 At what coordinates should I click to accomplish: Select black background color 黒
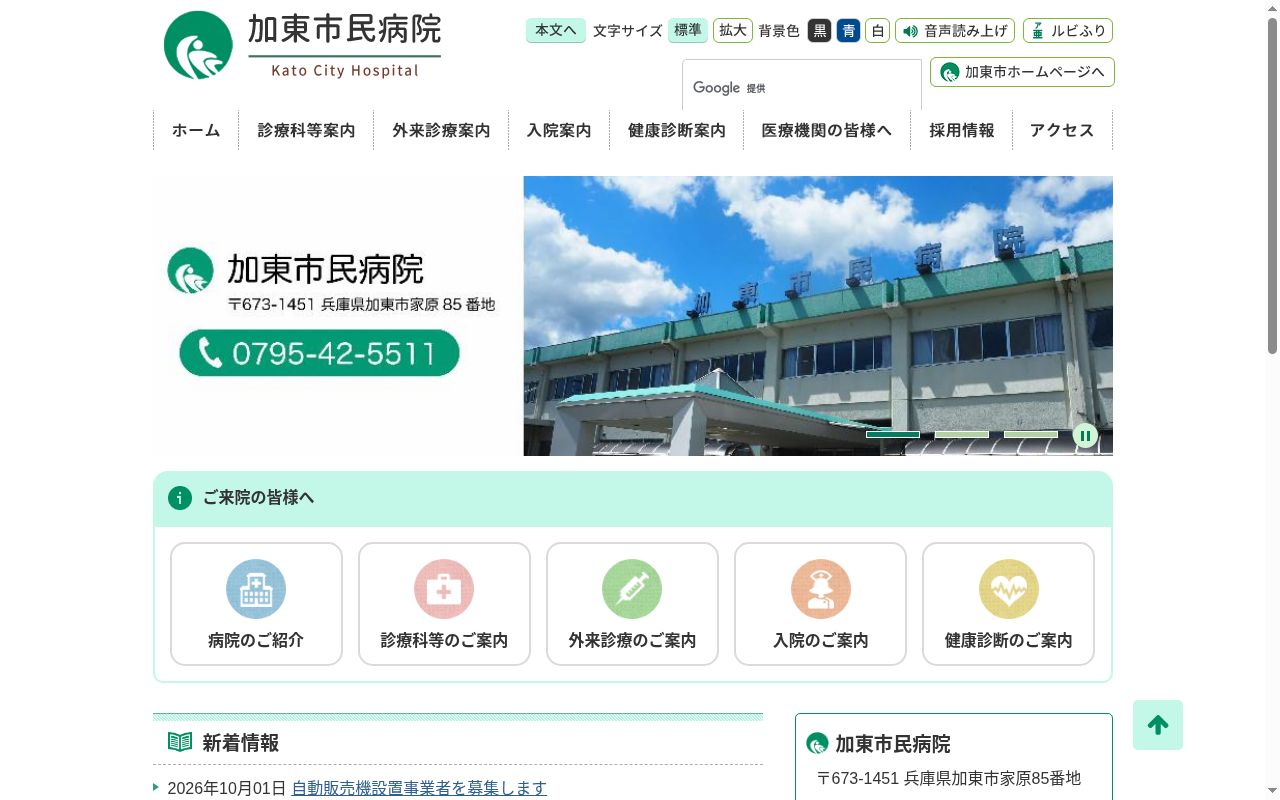coord(820,31)
